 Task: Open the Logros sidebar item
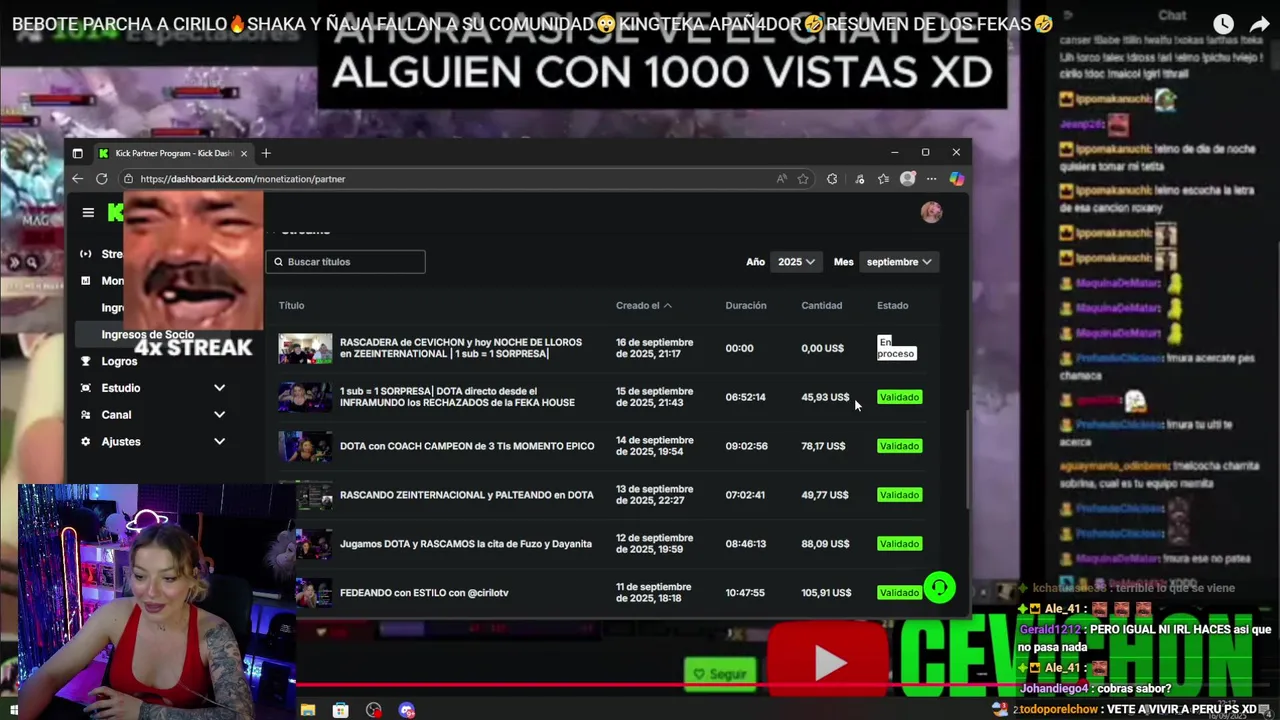tap(119, 361)
